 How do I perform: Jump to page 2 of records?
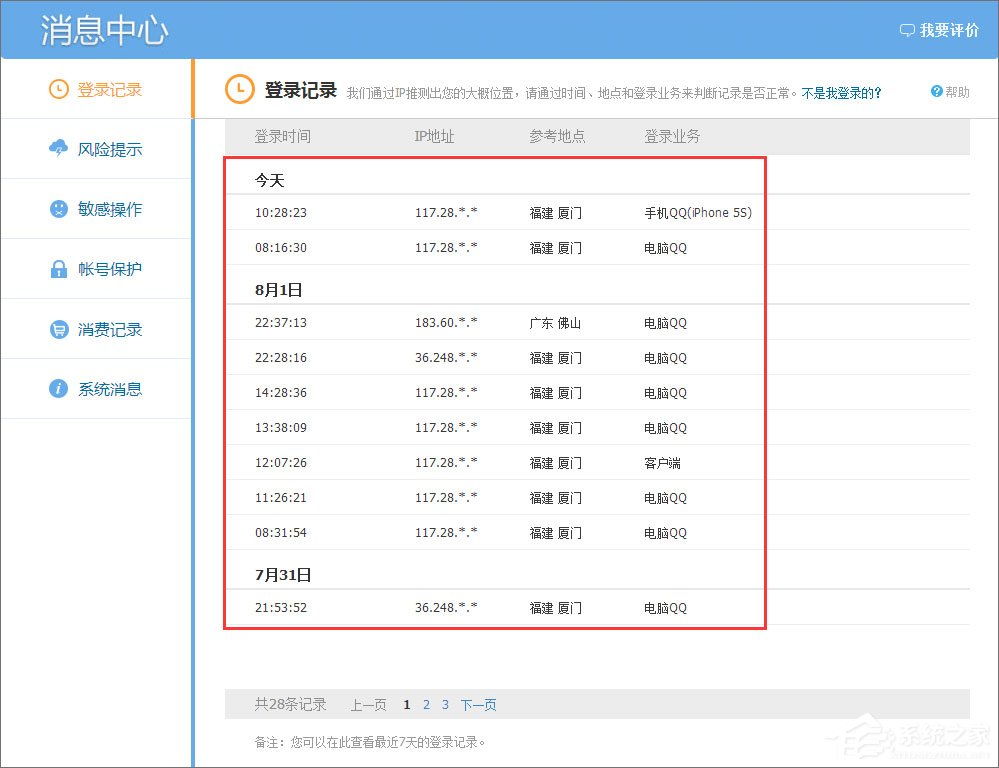pos(426,704)
